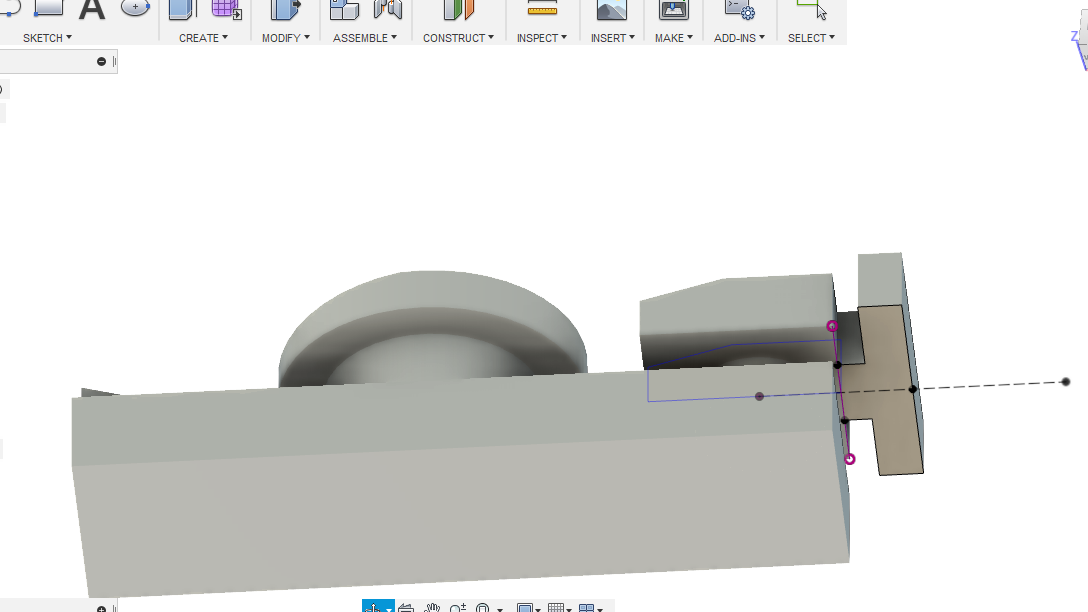This screenshot has height=612, width=1088.
Task: Click the Grid and Snaps icon
Action: 555,608
